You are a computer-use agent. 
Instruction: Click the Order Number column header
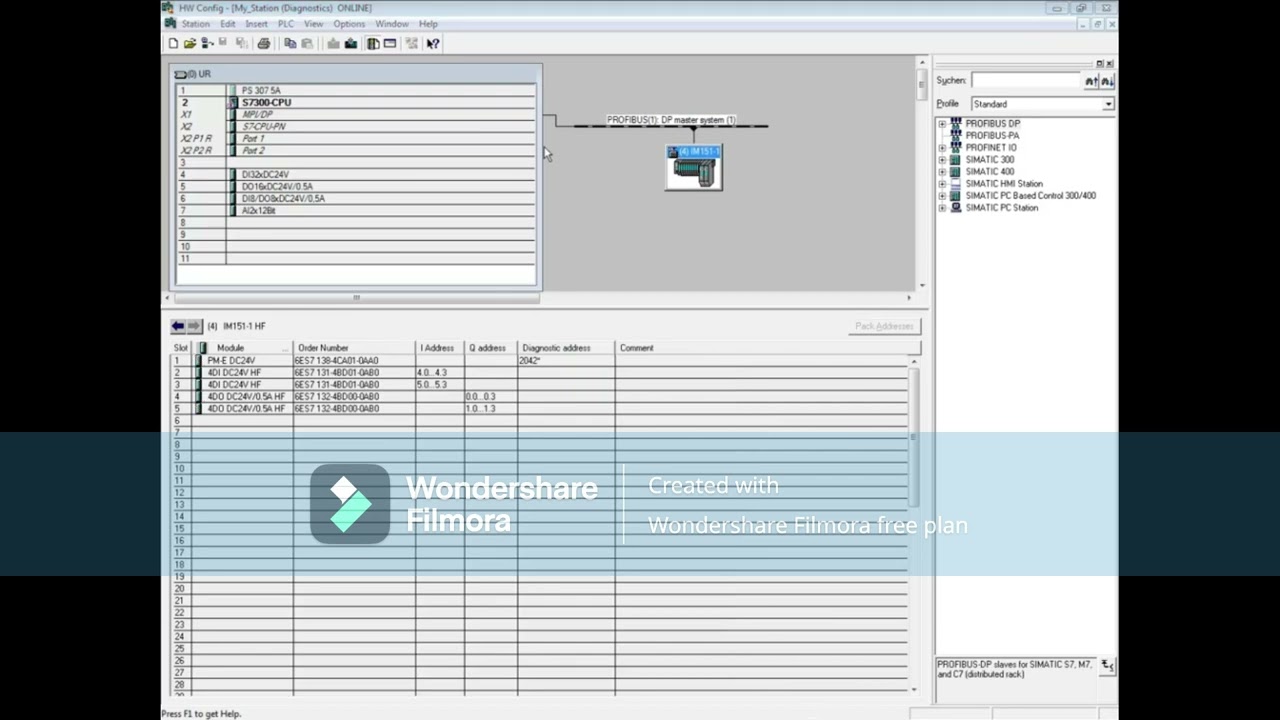[x=354, y=348]
